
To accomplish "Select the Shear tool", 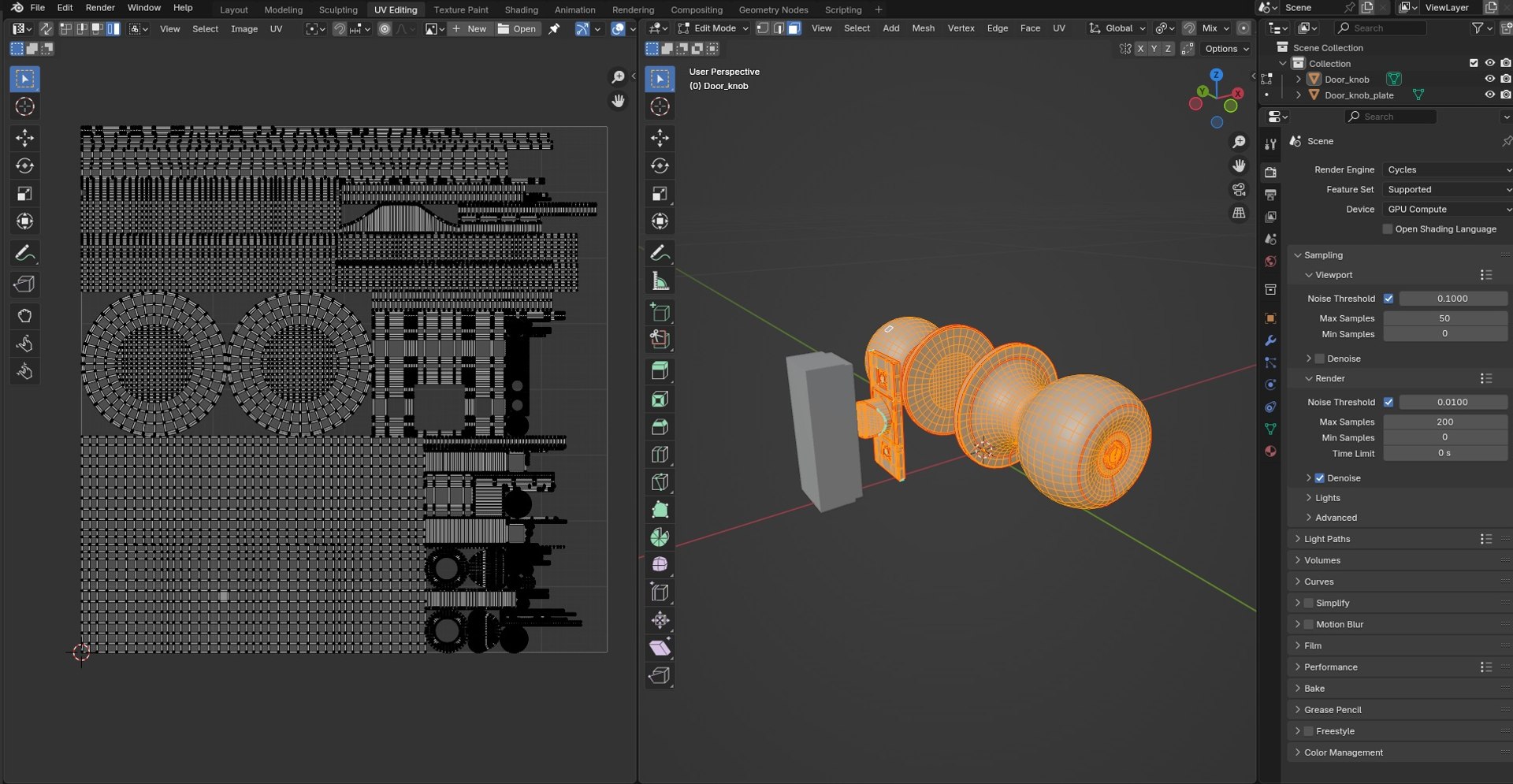I will pos(660,648).
